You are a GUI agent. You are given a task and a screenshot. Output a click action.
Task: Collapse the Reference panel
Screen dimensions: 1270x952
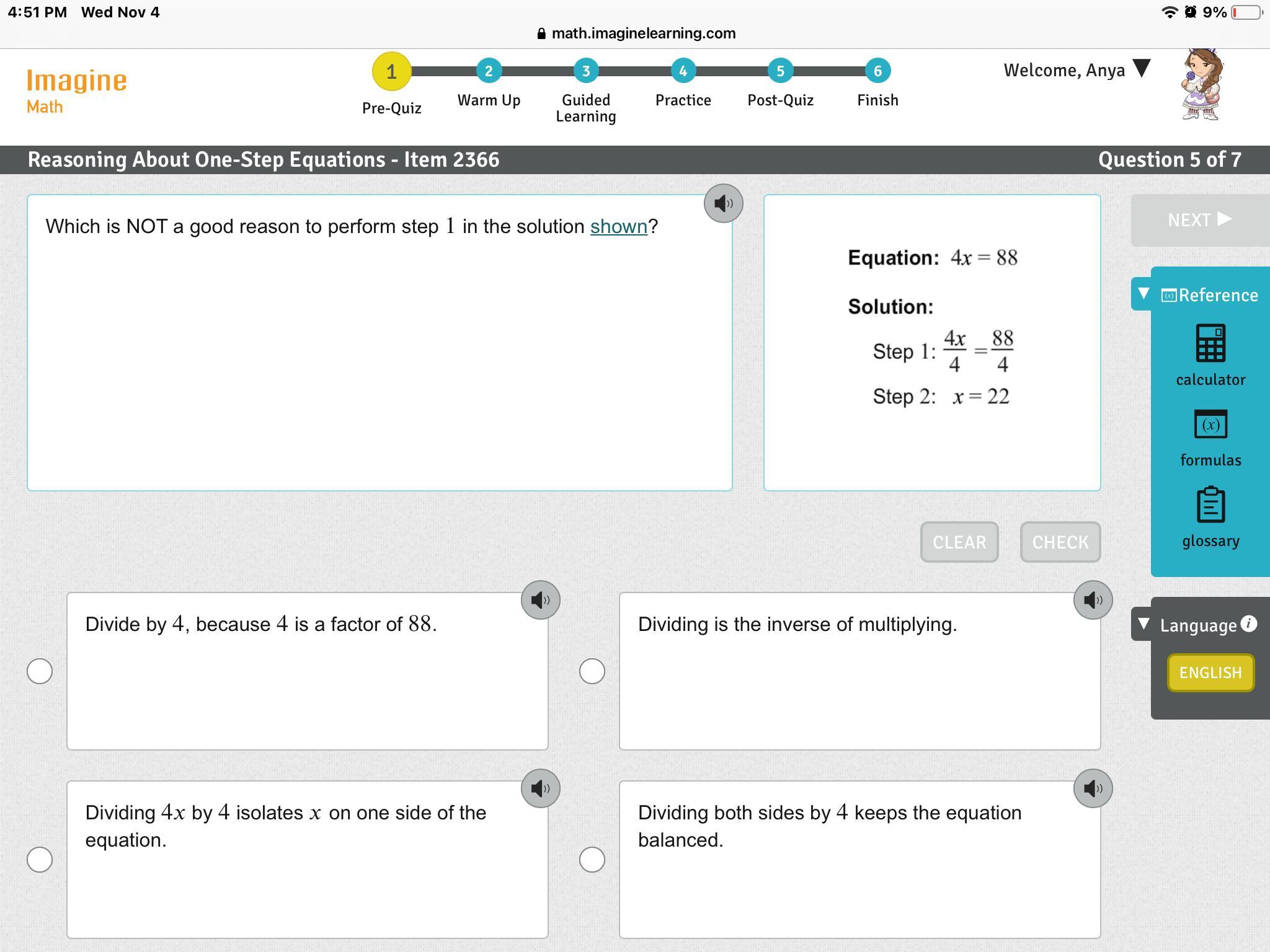point(1144,293)
